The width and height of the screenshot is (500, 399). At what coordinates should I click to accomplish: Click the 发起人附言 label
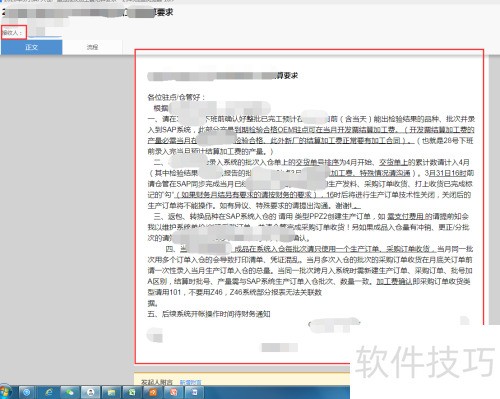coord(157,382)
